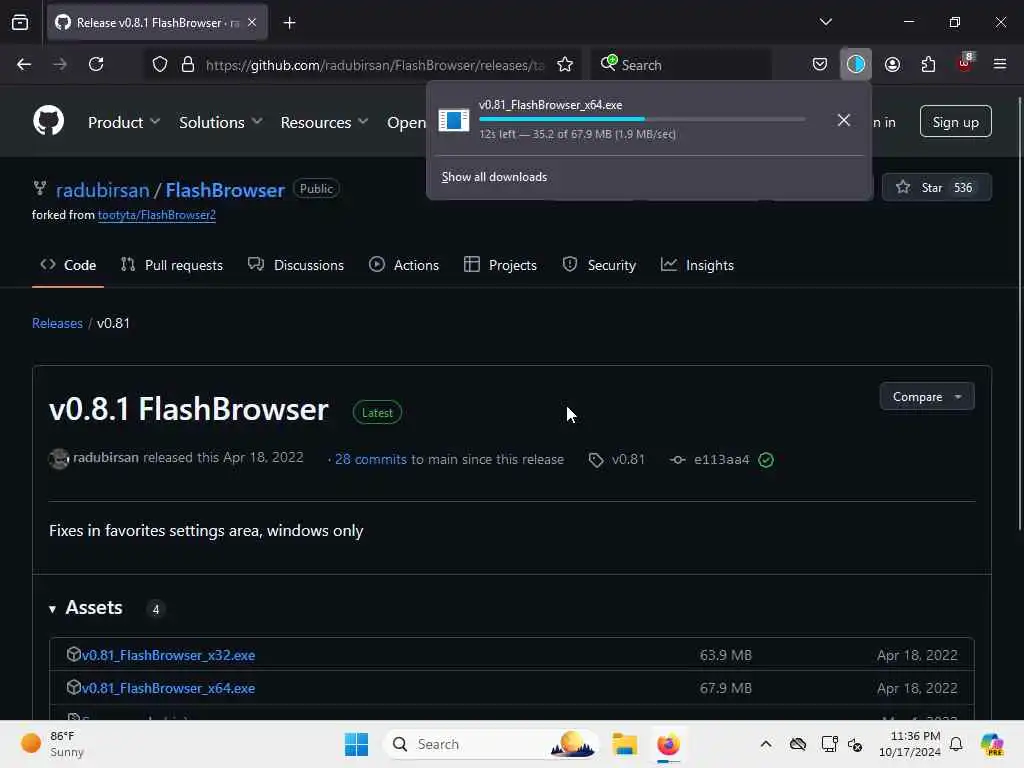1024x768 pixels.
Task: Click the download progress bar
Action: point(642,119)
